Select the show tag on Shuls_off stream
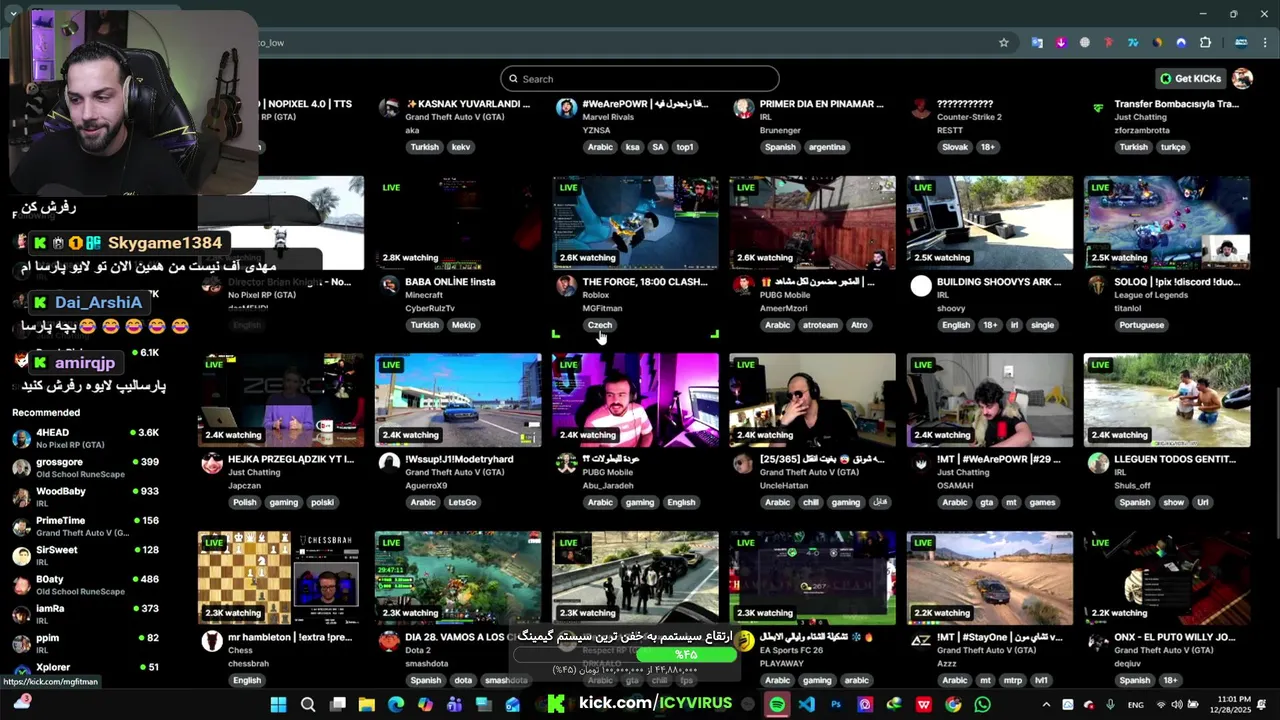Image resolution: width=1280 pixels, height=720 pixels. pos(1173,502)
